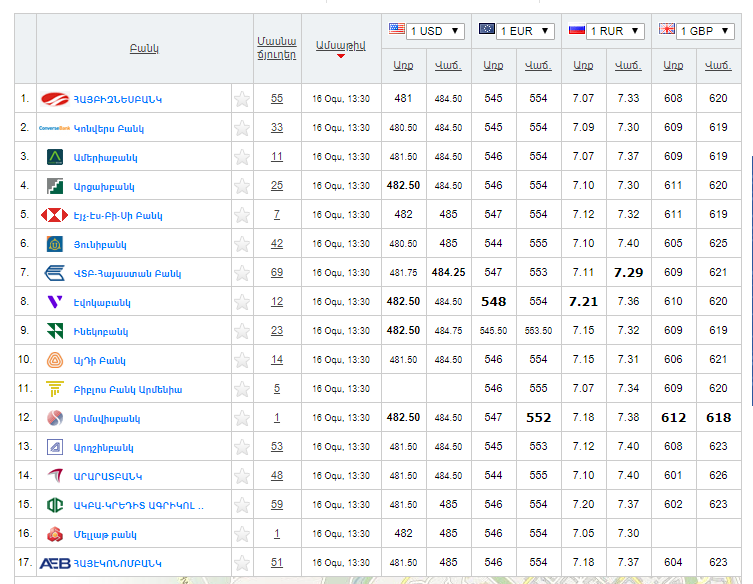The width and height of the screenshot is (753, 584).
Task: Click bold 548 EUR buy rate
Action: pos(493,302)
